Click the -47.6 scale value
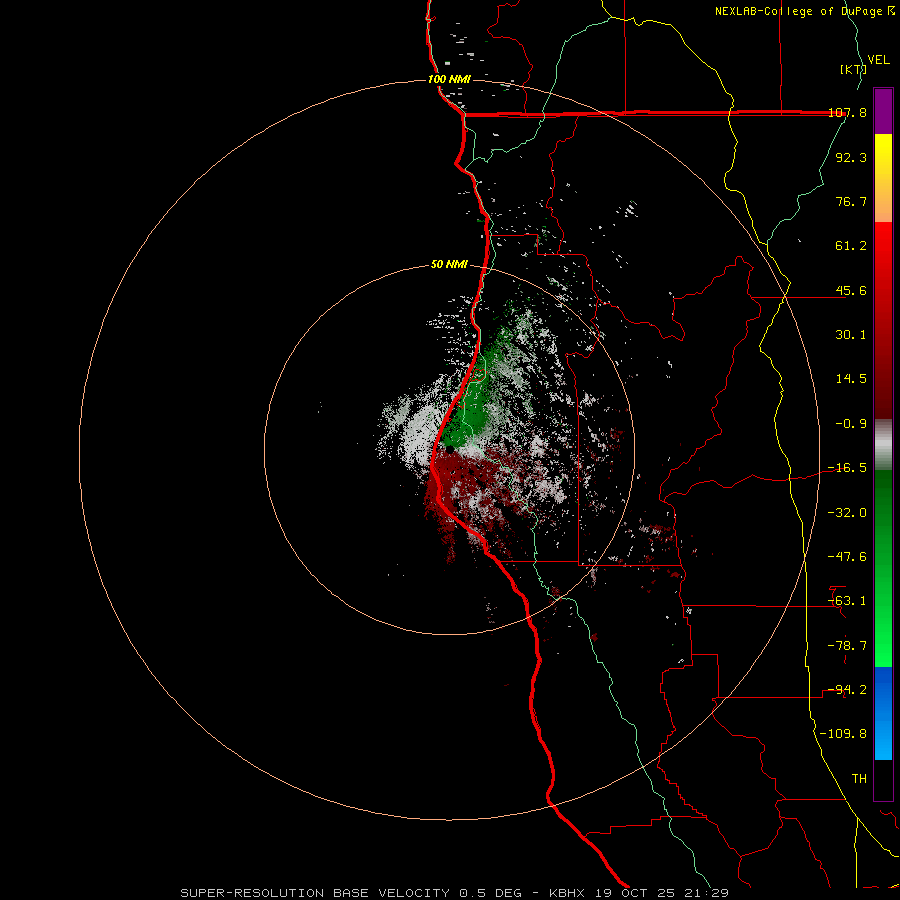 [847, 557]
